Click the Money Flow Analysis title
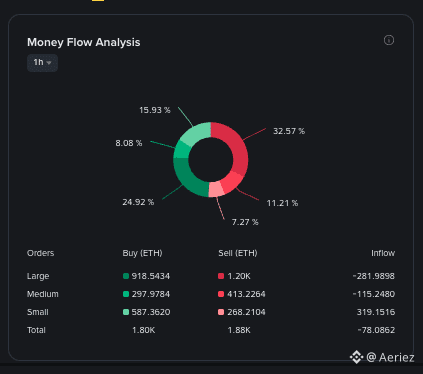 click(x=84, y=42)
